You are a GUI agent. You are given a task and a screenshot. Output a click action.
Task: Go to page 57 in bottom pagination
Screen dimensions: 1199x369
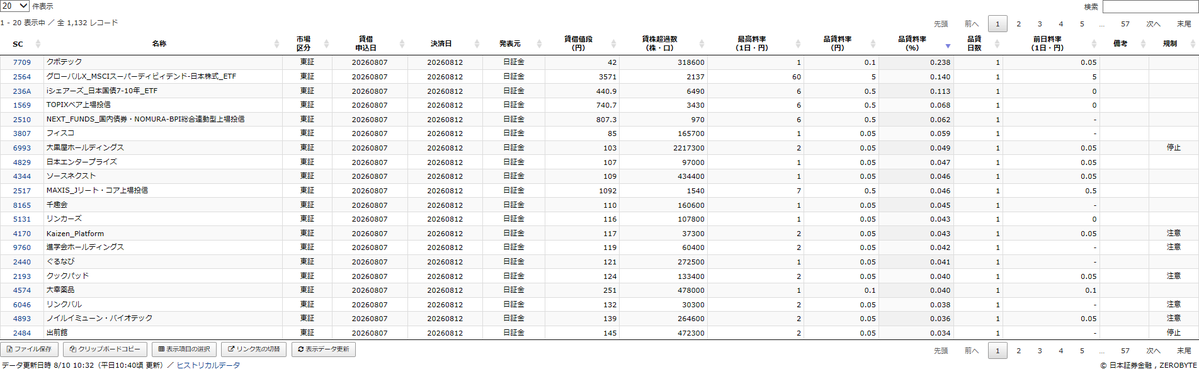[1126, 350]
